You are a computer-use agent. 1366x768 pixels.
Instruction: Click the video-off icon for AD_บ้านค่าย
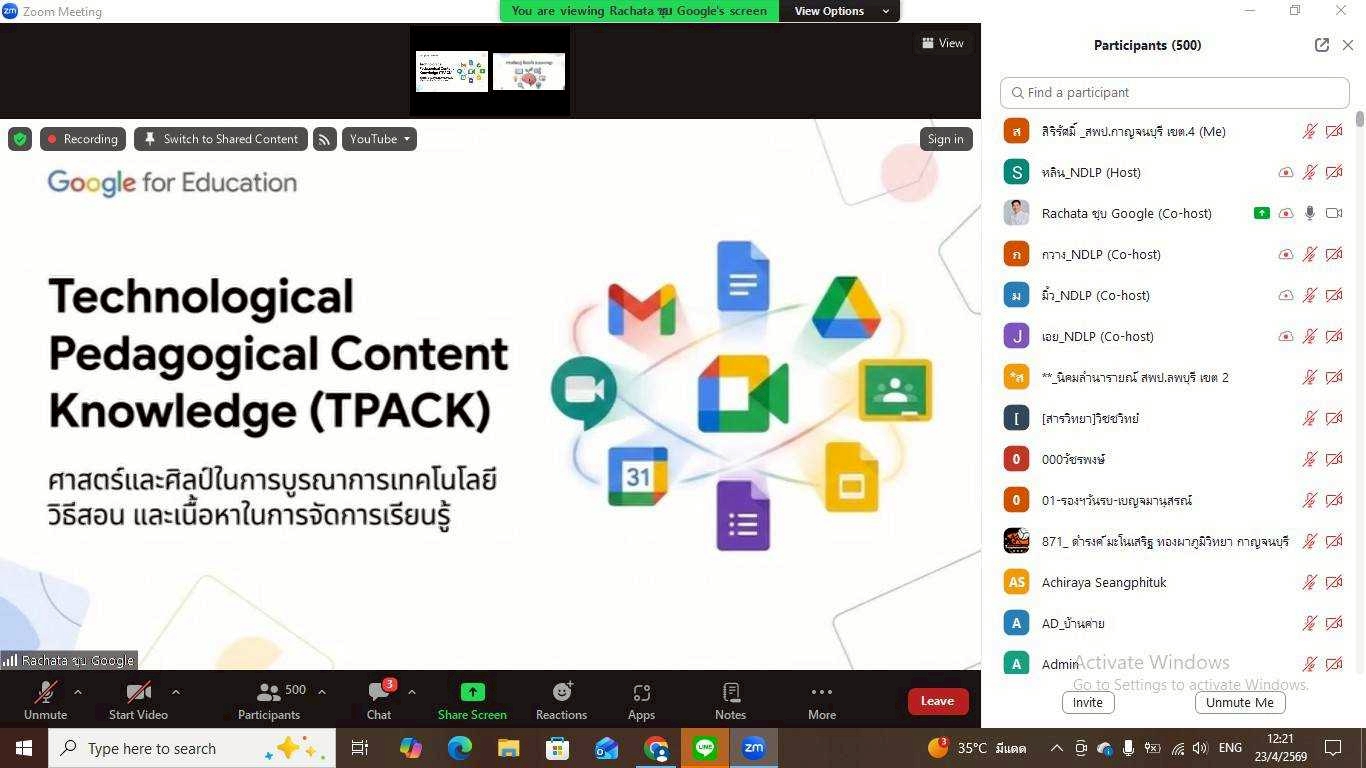point(1334,623)
